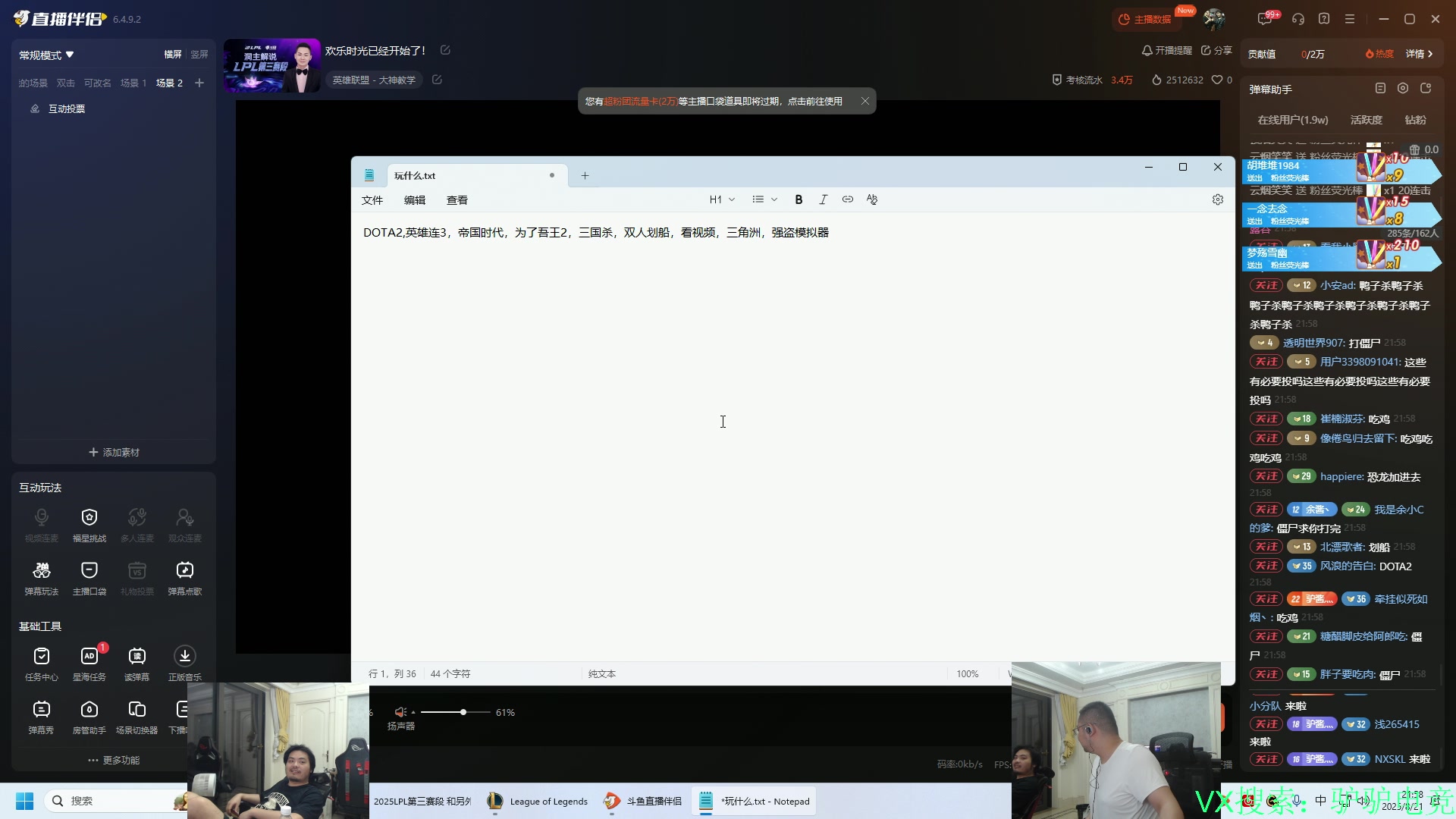This screenshot has width=1456, height=819.
Task: Edit the 英雄联盟 category pencil icon
Action: point(437,80)
